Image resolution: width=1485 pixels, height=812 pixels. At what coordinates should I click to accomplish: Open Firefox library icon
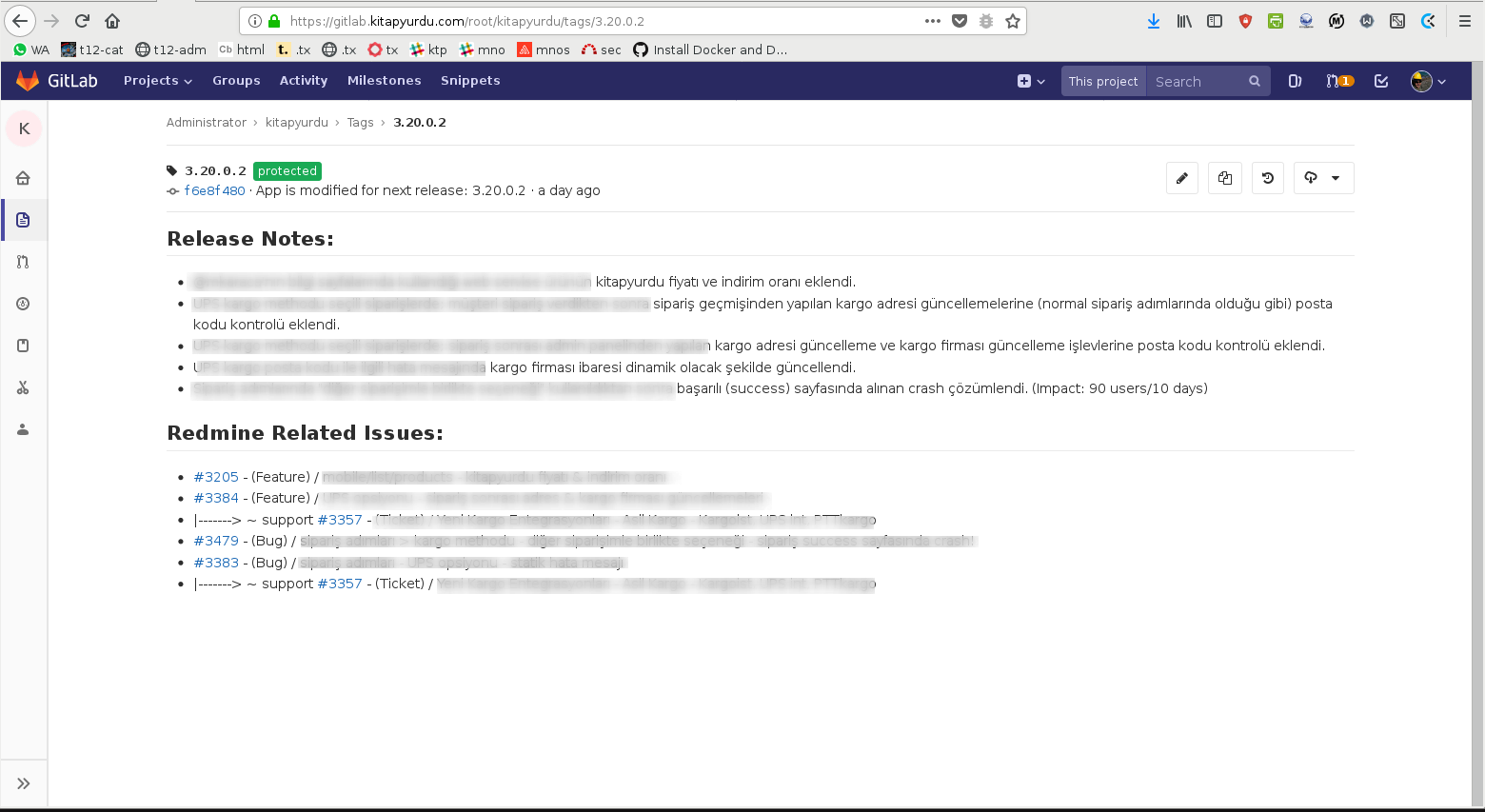click(x=1184, y=21)
